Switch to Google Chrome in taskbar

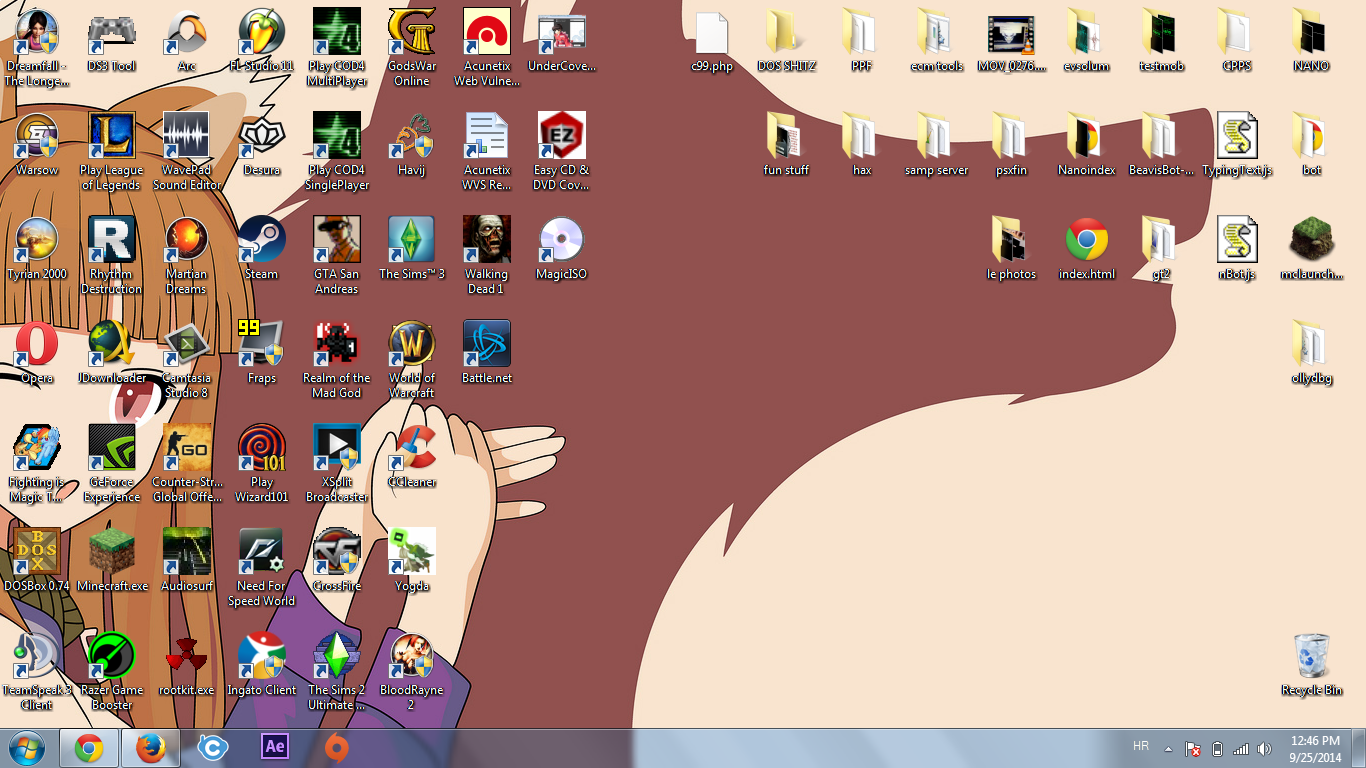(89, 748)
